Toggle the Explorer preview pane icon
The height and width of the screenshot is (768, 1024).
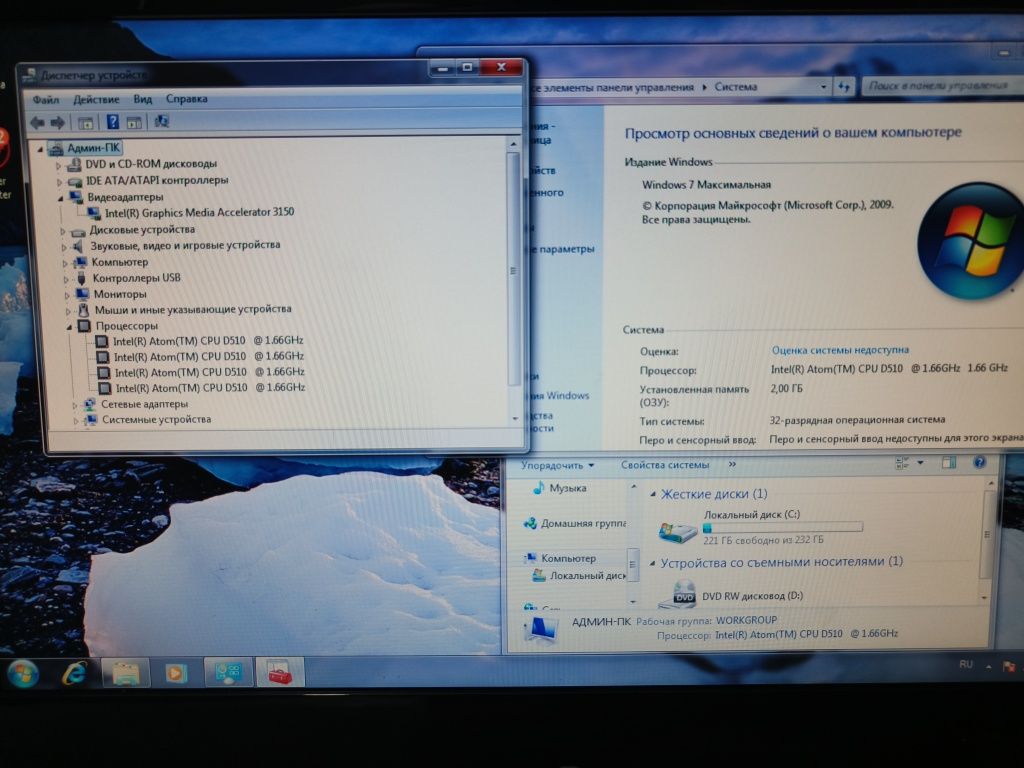pyautogui.click(x=949, y=463)
